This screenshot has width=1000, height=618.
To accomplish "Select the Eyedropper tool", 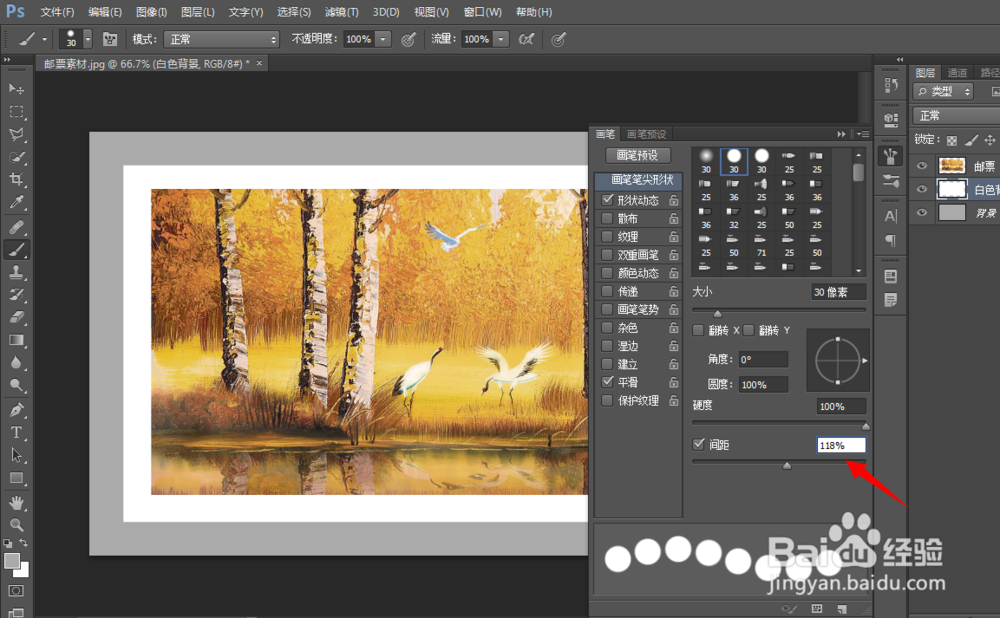I will pos(17,203).
